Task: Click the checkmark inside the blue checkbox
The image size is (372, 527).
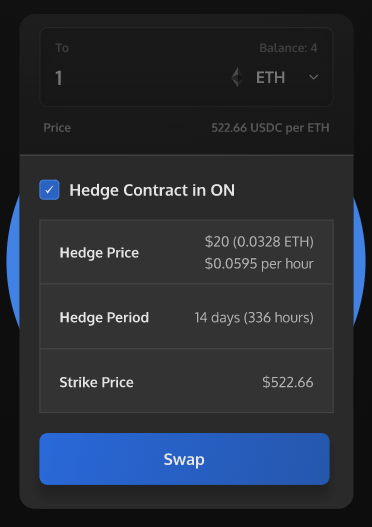Action: click(49, 190)
